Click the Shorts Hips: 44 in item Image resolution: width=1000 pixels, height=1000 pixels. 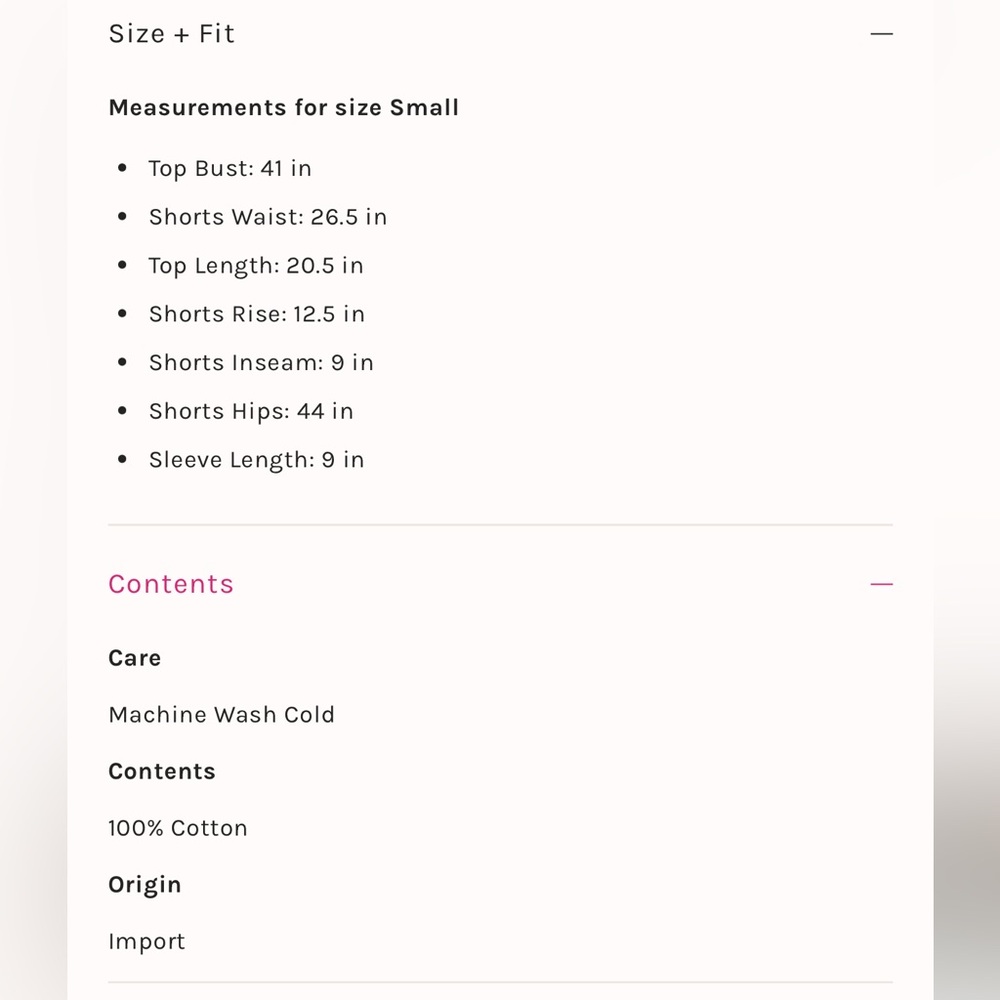pyautogui.click(x=251, y=411)
